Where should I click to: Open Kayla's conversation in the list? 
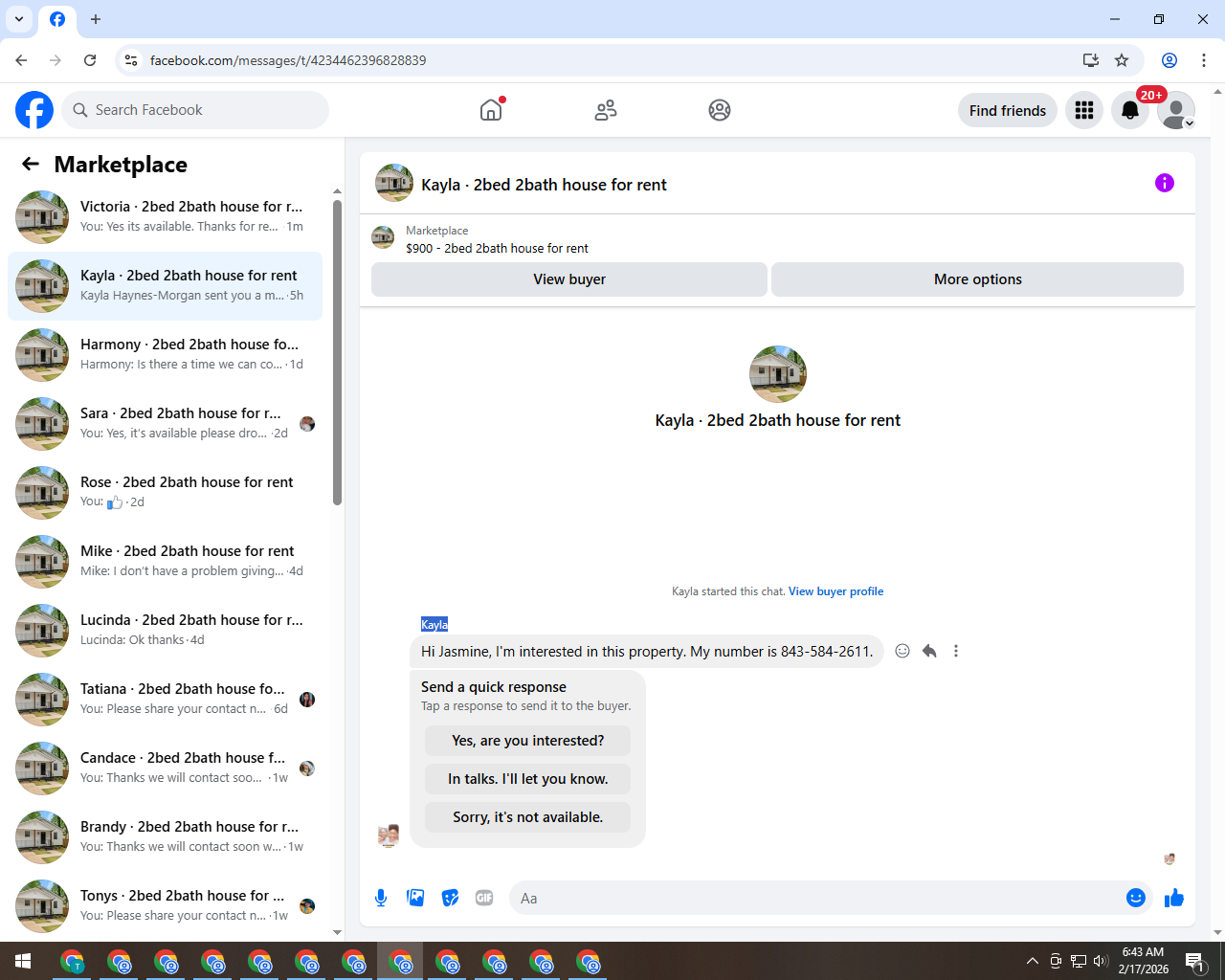click(165, 286)
